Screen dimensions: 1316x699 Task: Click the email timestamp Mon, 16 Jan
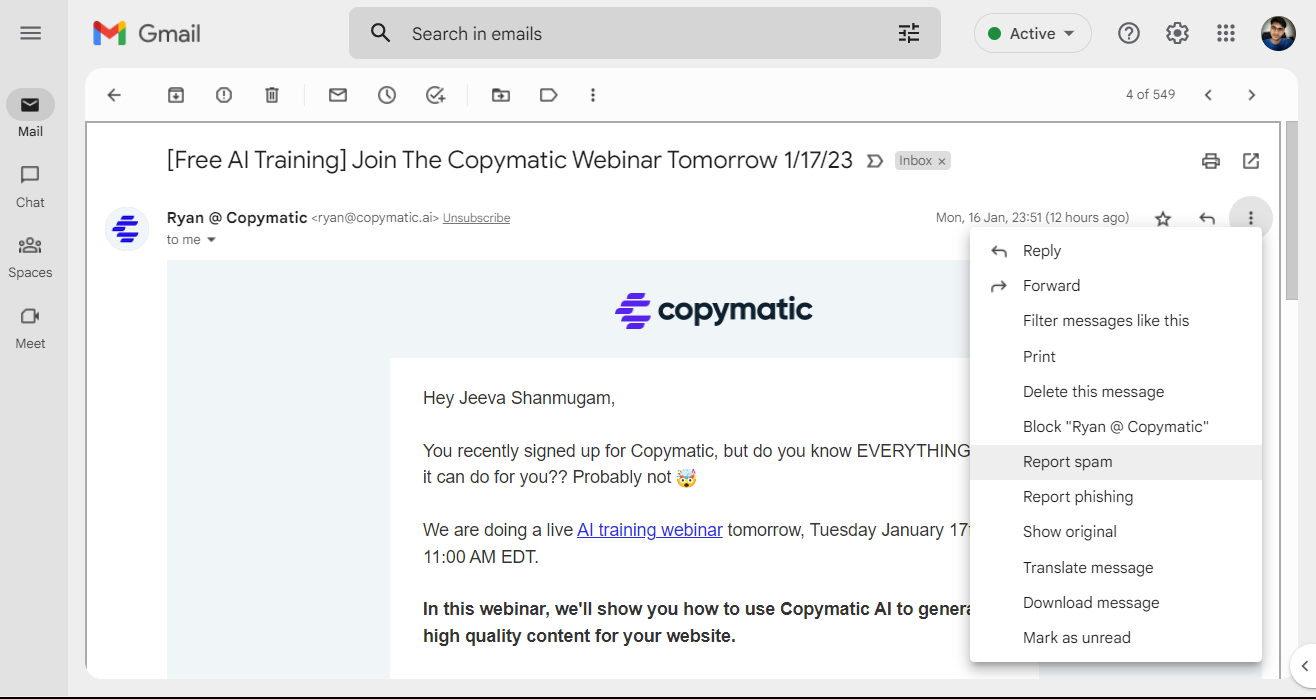coord(1032,218)
